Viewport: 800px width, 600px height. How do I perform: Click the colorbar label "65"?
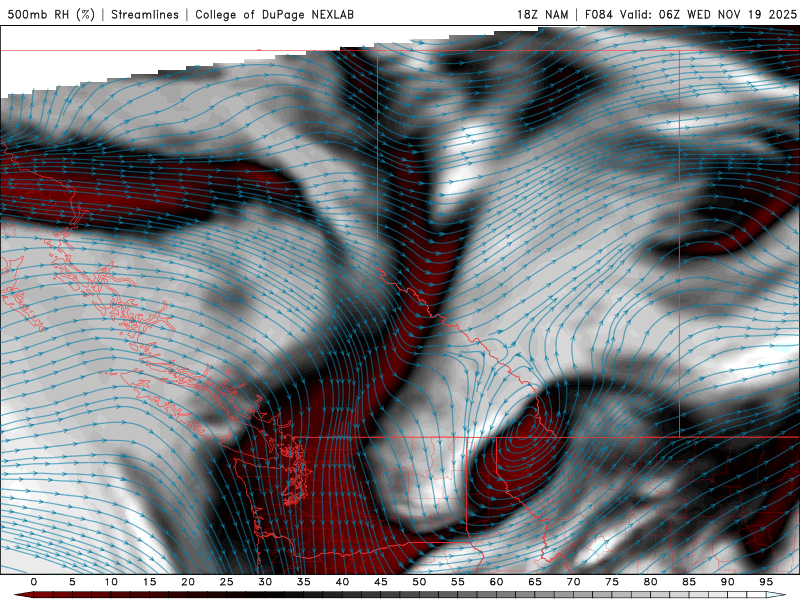535,582
